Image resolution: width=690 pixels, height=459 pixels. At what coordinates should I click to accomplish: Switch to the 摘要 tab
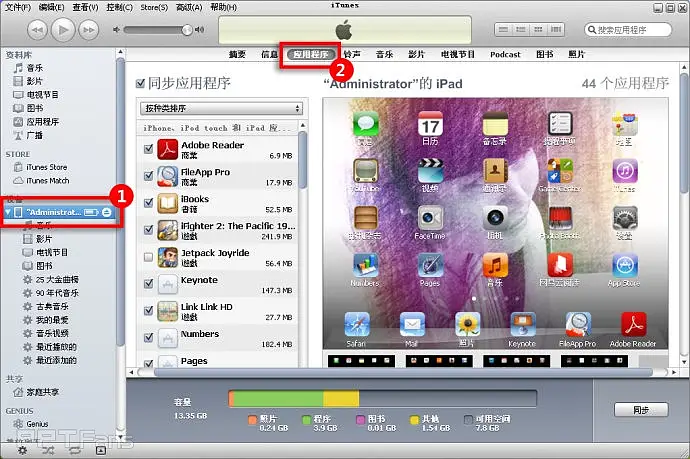[x=237, y=54]
